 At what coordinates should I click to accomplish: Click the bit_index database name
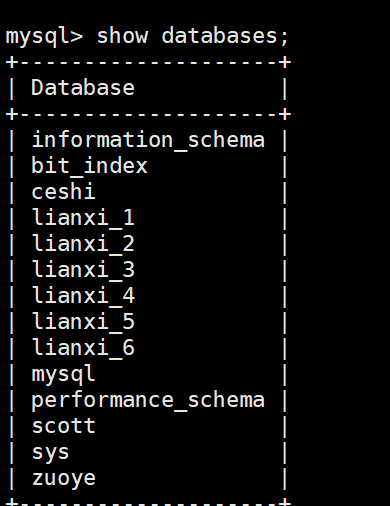pyautogui.click(x=89, y=166)
